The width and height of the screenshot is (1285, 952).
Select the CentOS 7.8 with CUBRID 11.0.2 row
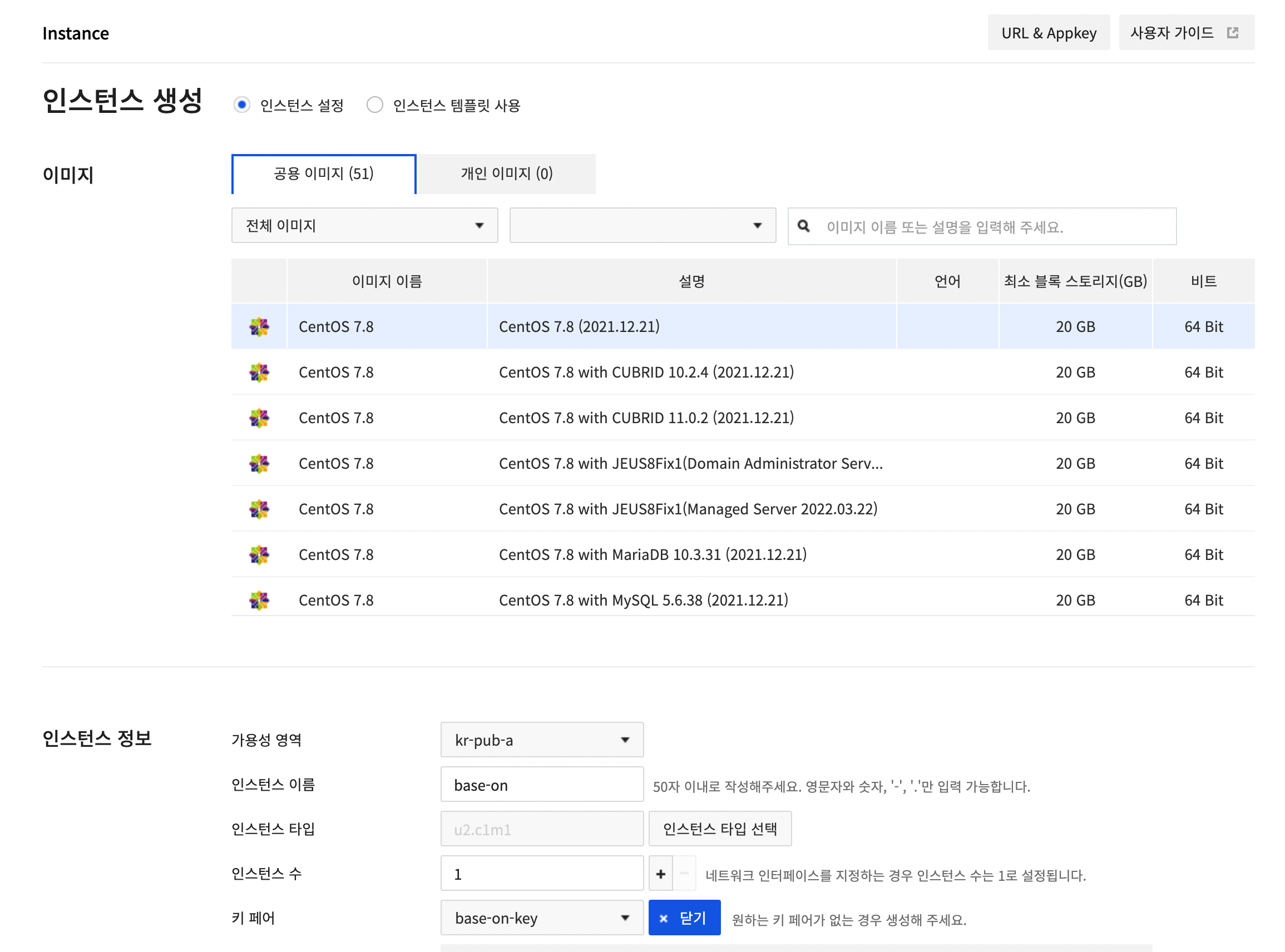(646, 418)
